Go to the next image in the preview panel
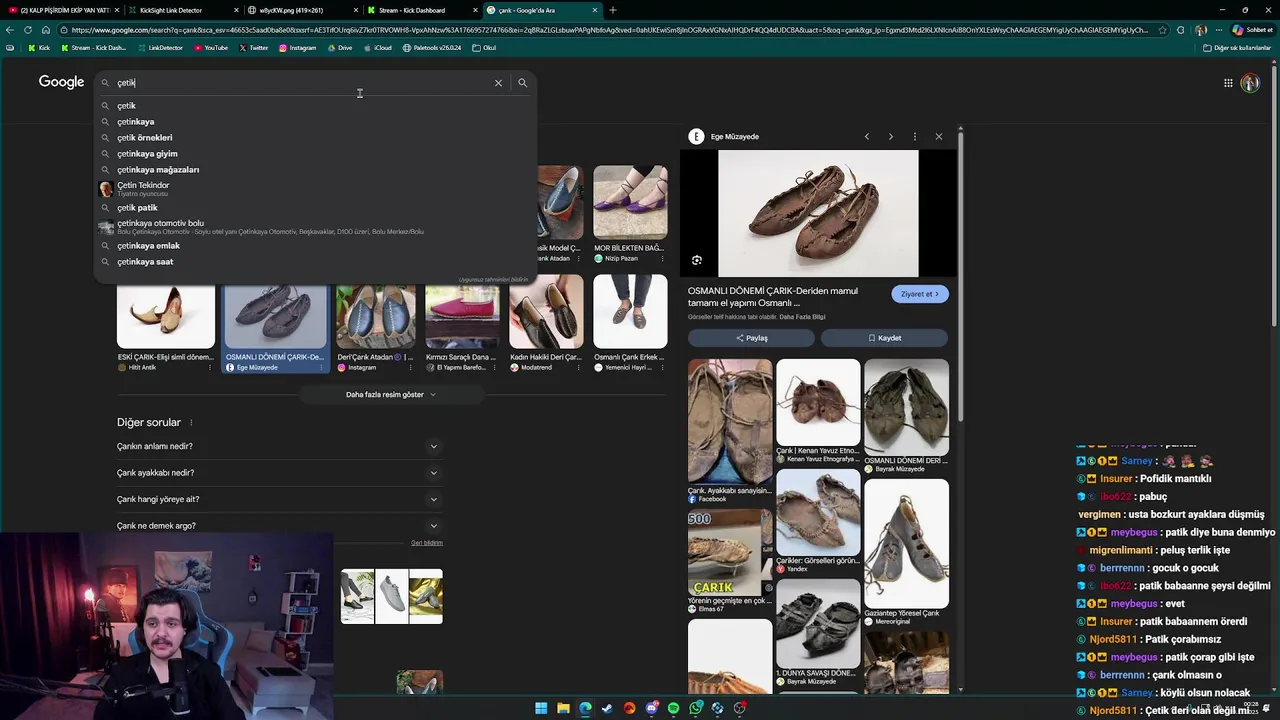The height and width of the screenshot is (720, 1280). tap(890, 137)
